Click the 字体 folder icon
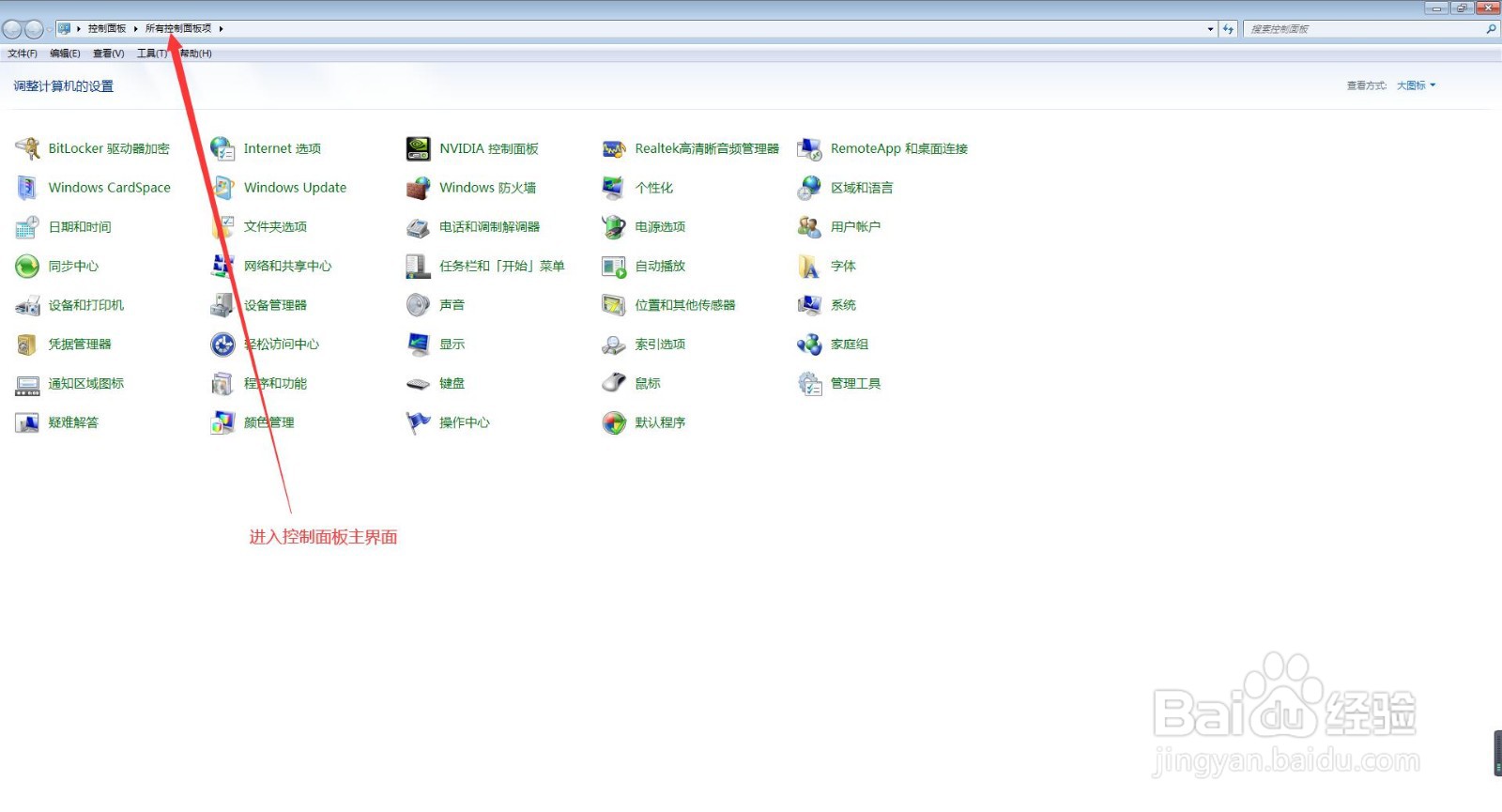The image size is (1502, 812). pyautogui.click(x=809, y=267)
